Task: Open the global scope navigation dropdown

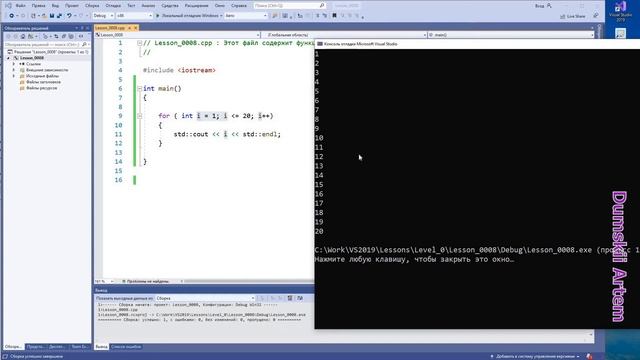Action: click(344, 35)
